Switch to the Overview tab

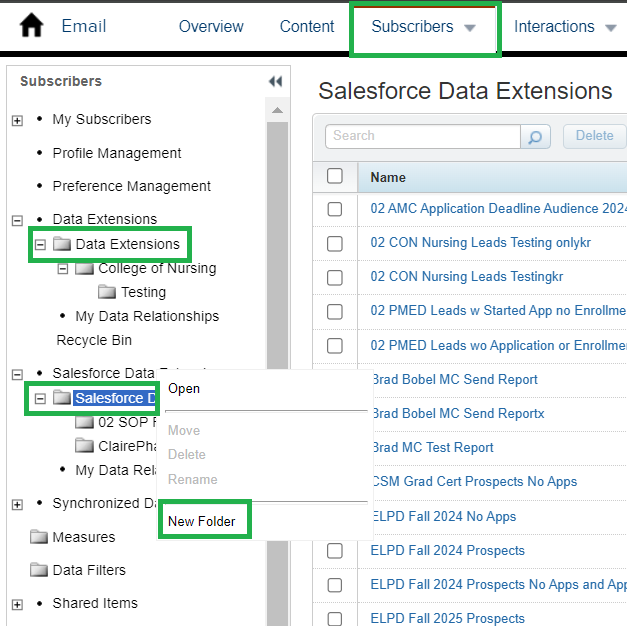(x=211, y=26)
